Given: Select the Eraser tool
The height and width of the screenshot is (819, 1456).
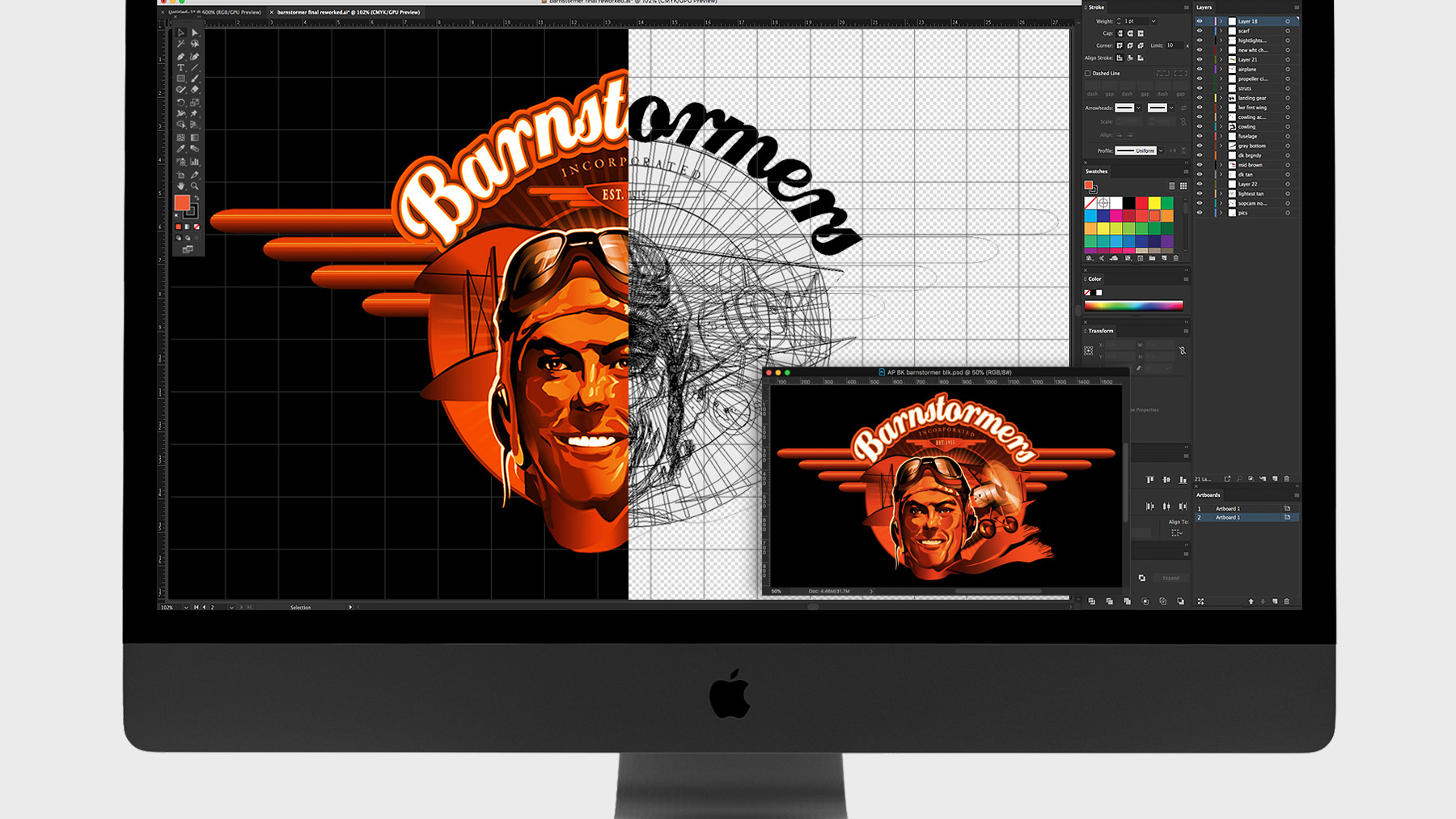Looking at the screenshot, I should [x=195, y=90].
